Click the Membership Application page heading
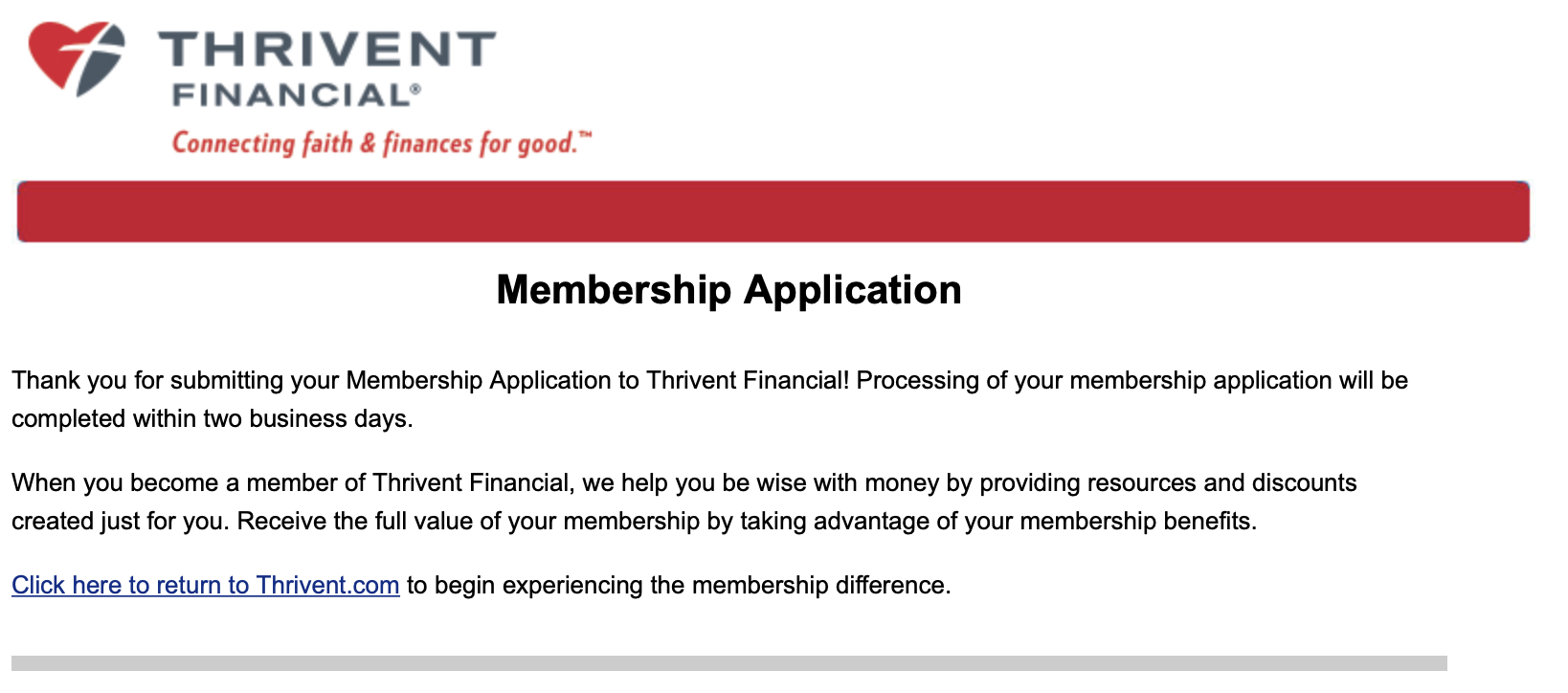The image size is (1568, 693). point(728,290)
